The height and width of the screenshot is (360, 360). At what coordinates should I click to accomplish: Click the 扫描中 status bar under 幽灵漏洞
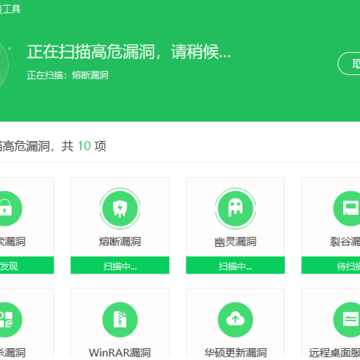235,265
